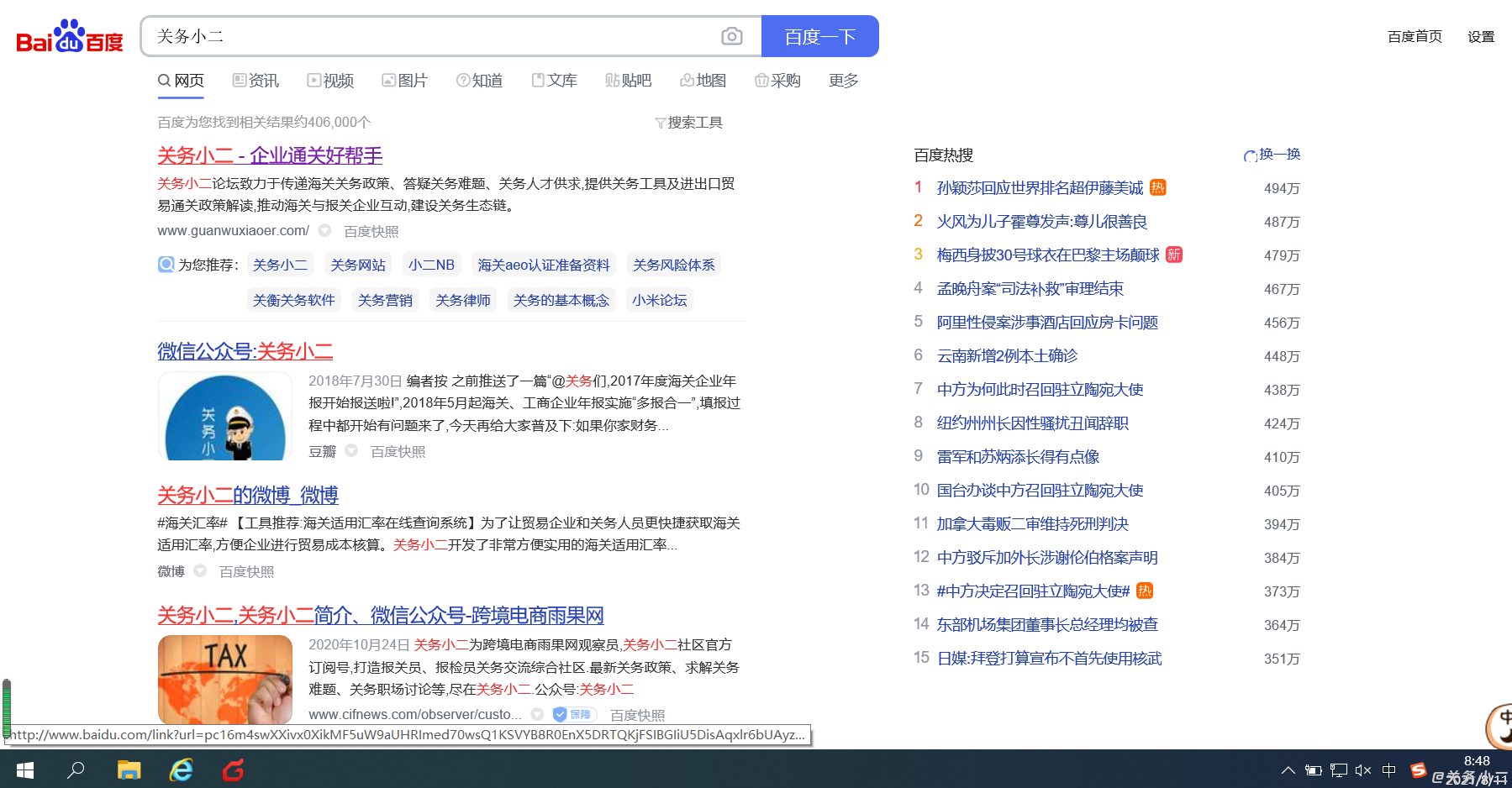Select the 网页 tab

tap(181, 81)
